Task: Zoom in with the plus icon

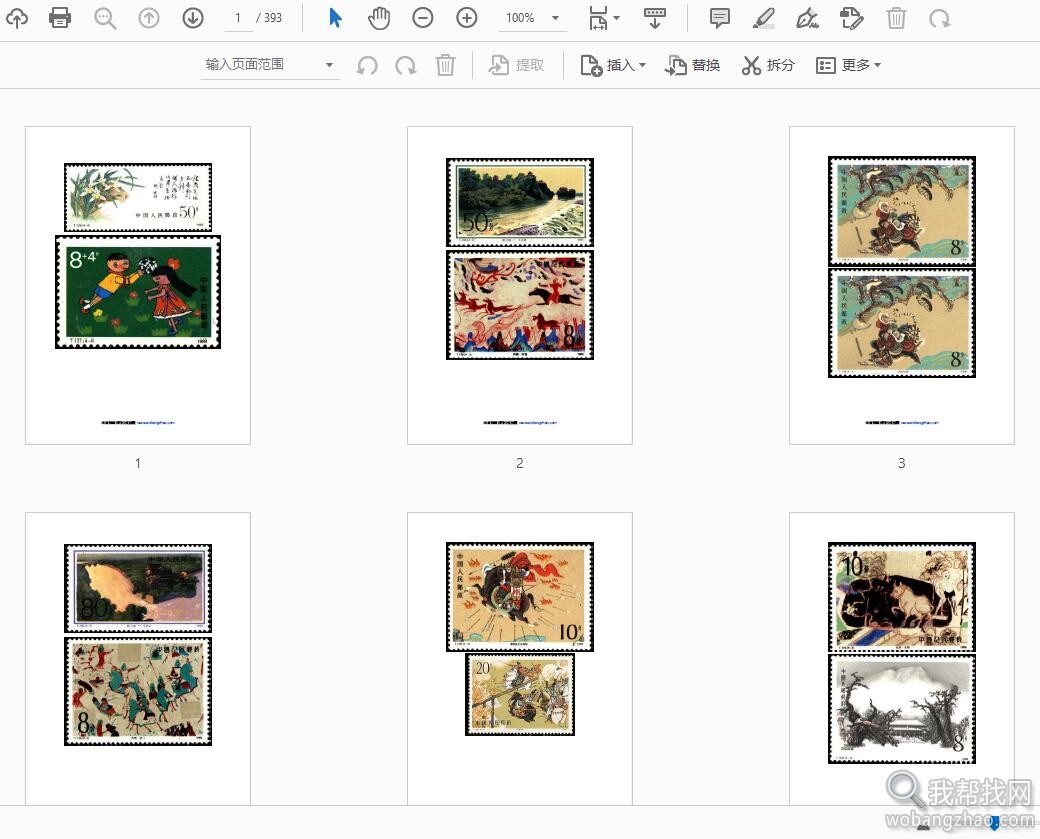Action: [x=467, y=18]
